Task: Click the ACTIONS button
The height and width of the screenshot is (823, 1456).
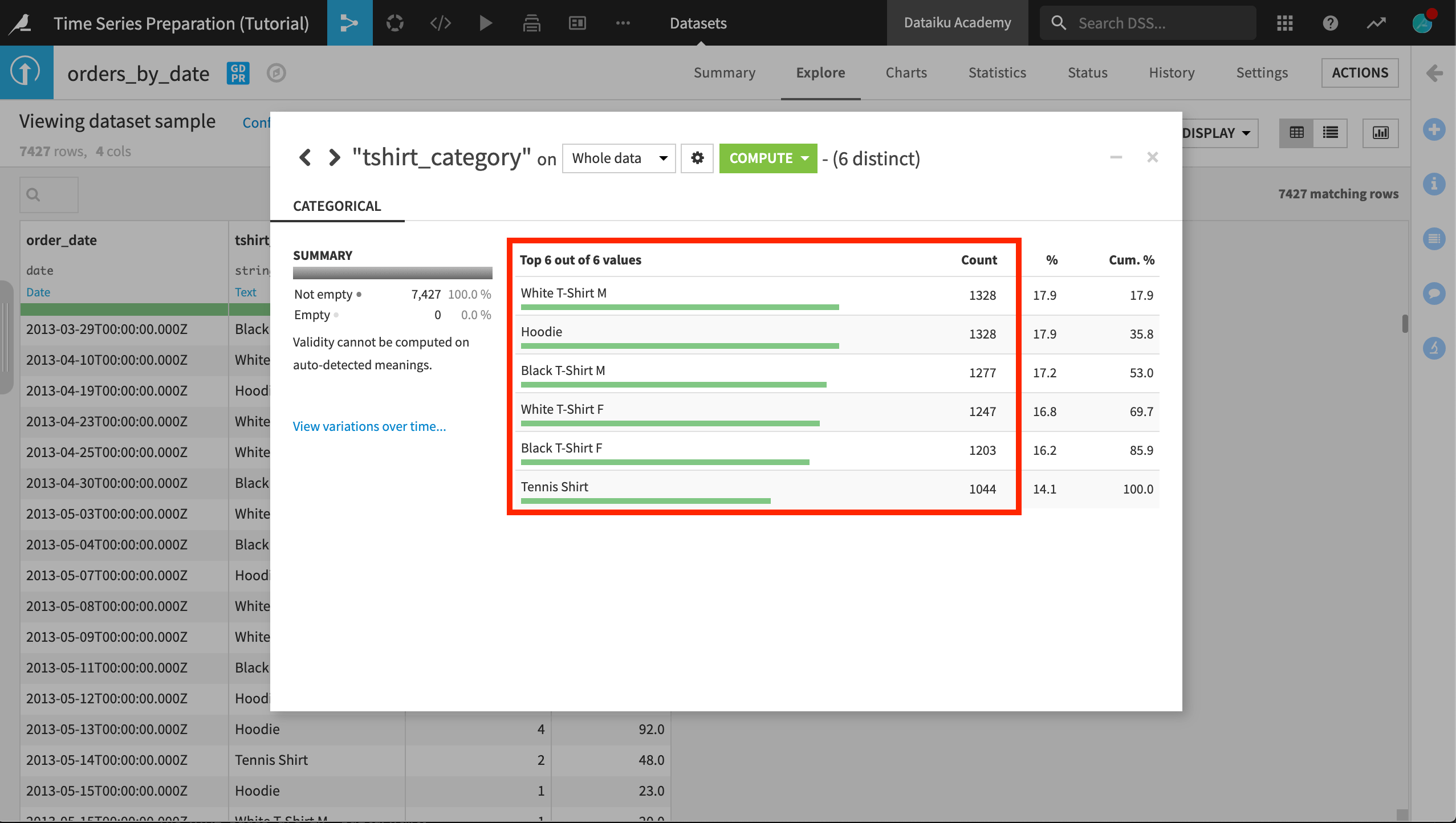Action: [1360, 72]
